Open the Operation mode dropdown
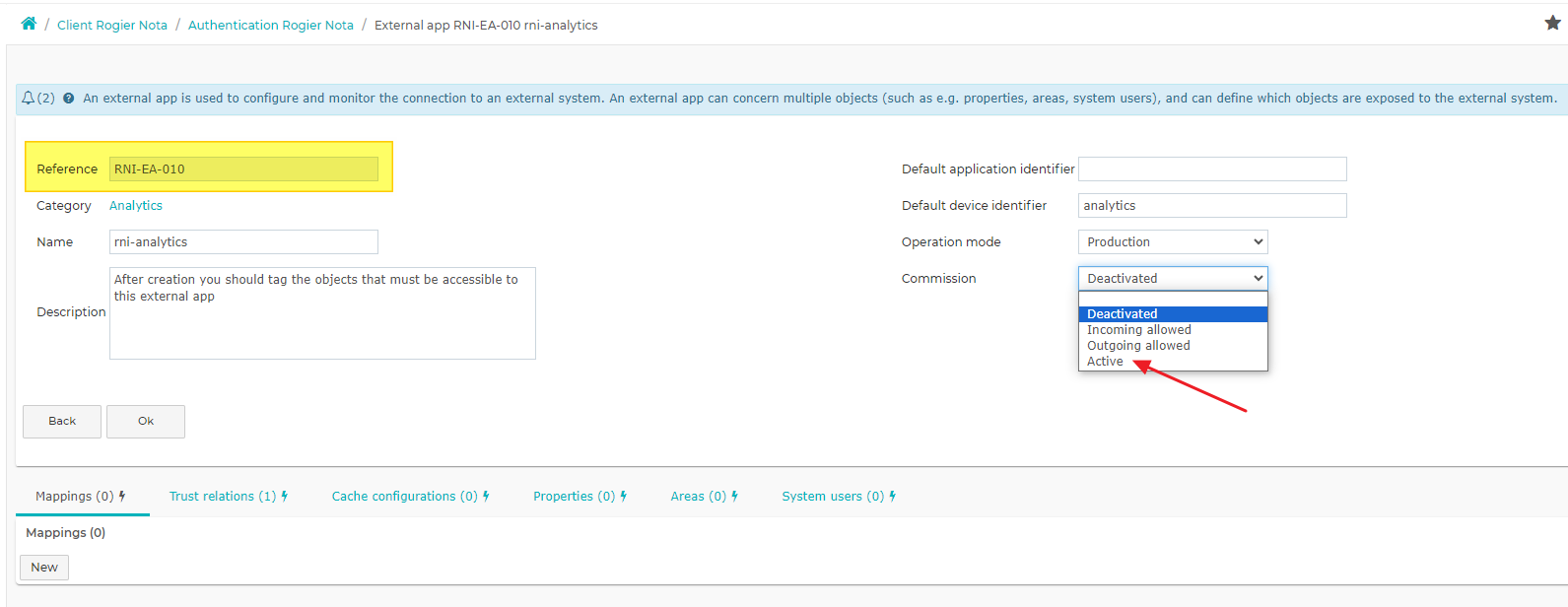 pos(1173,242)
